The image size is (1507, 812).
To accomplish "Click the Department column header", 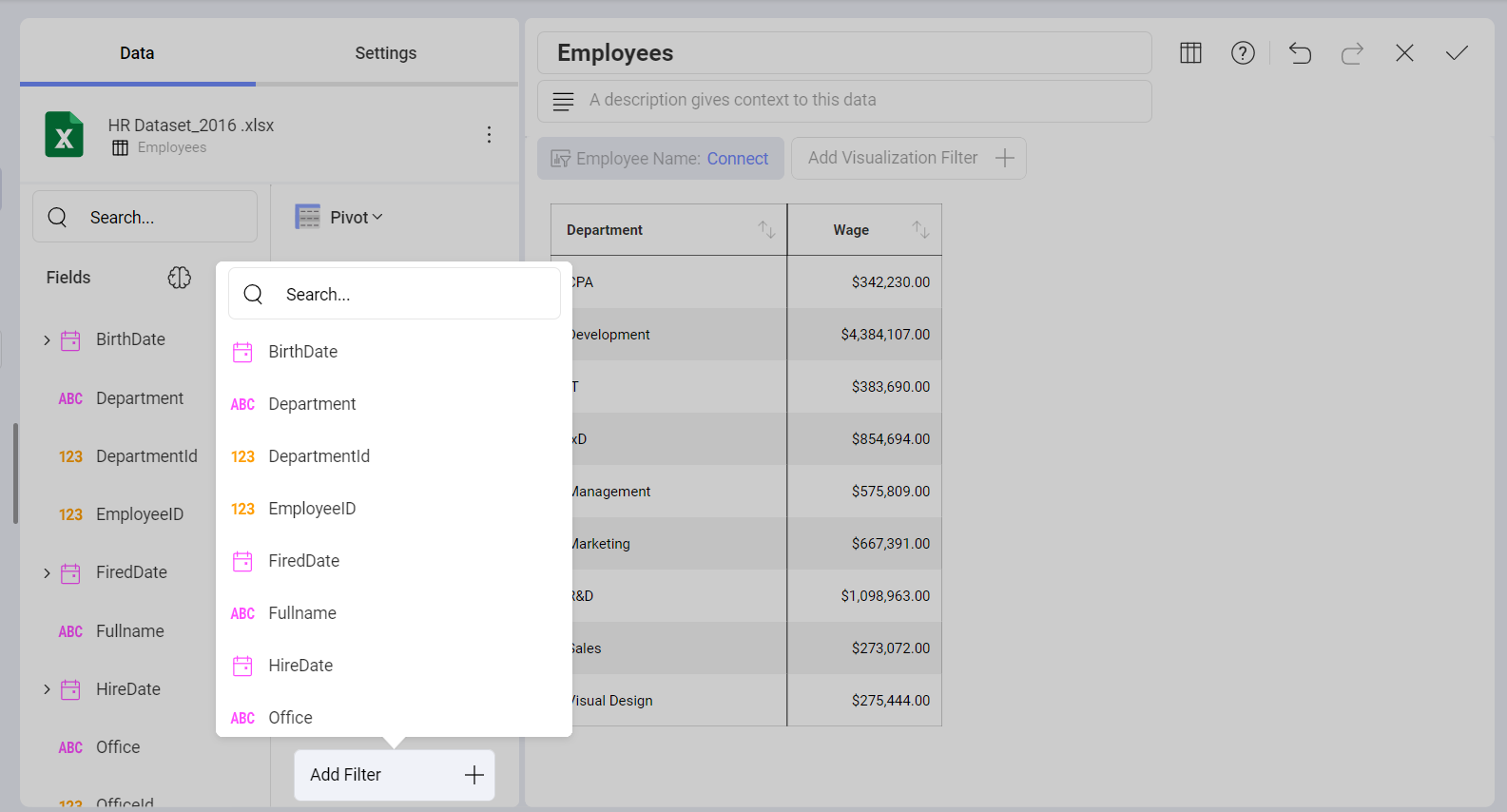I will 668,229.
